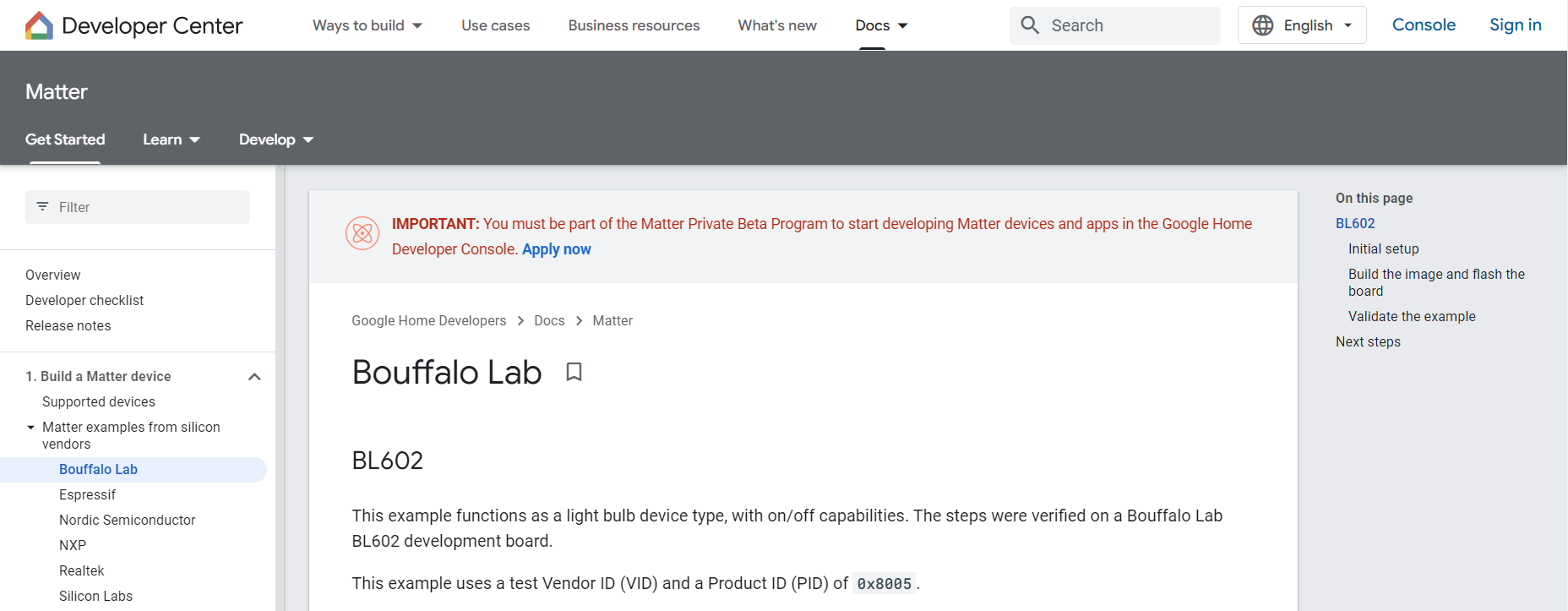Open Release notes in sidebar
This screenshot has width=1568, height=611.
68,325
